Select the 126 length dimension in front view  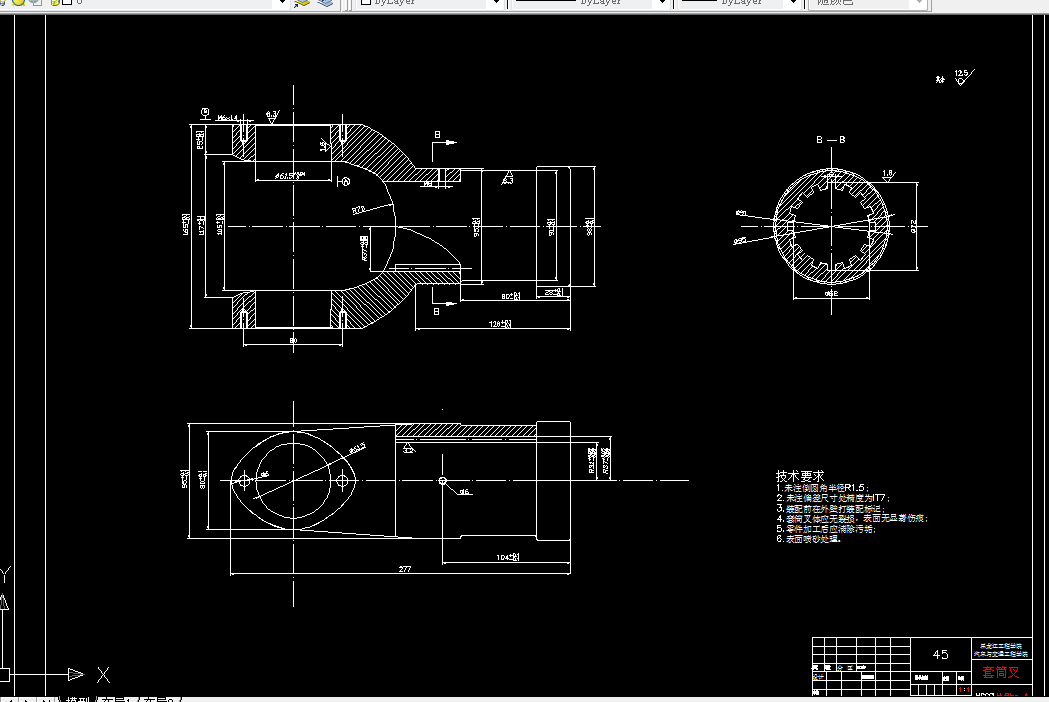500,324
